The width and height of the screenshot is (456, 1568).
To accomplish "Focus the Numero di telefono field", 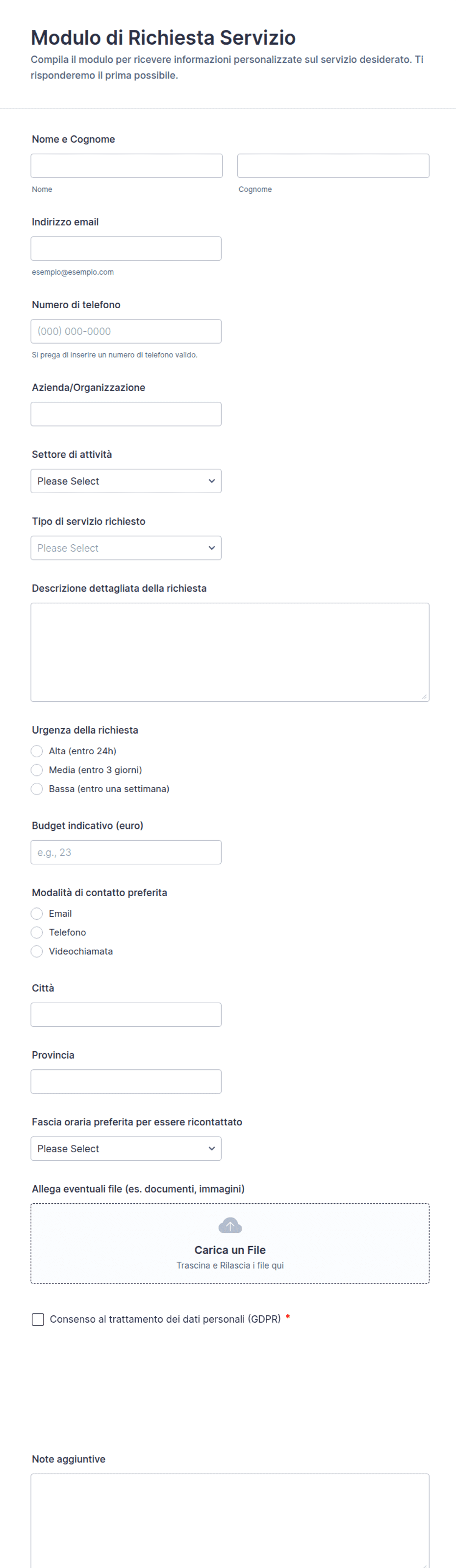I will [126, 331].
